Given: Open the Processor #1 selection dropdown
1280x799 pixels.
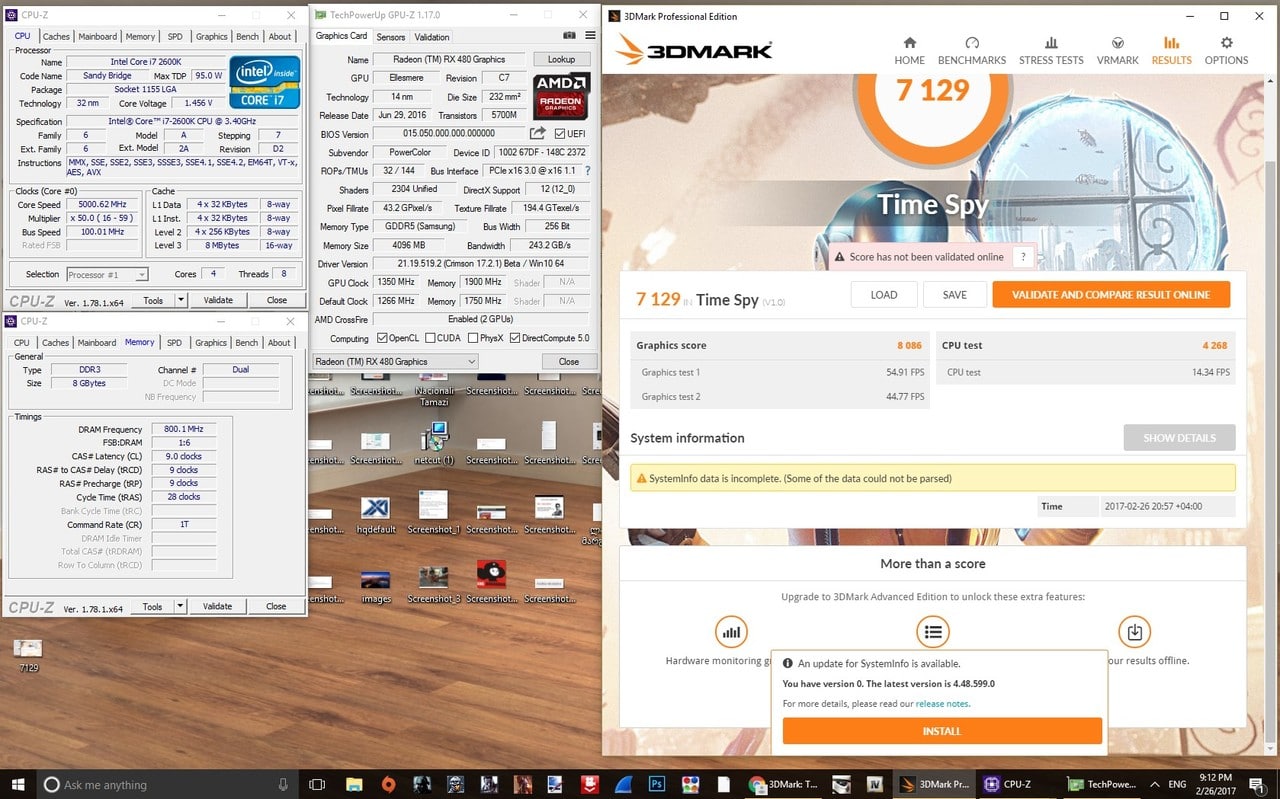Looking at the screenshot, I should 107,274.
